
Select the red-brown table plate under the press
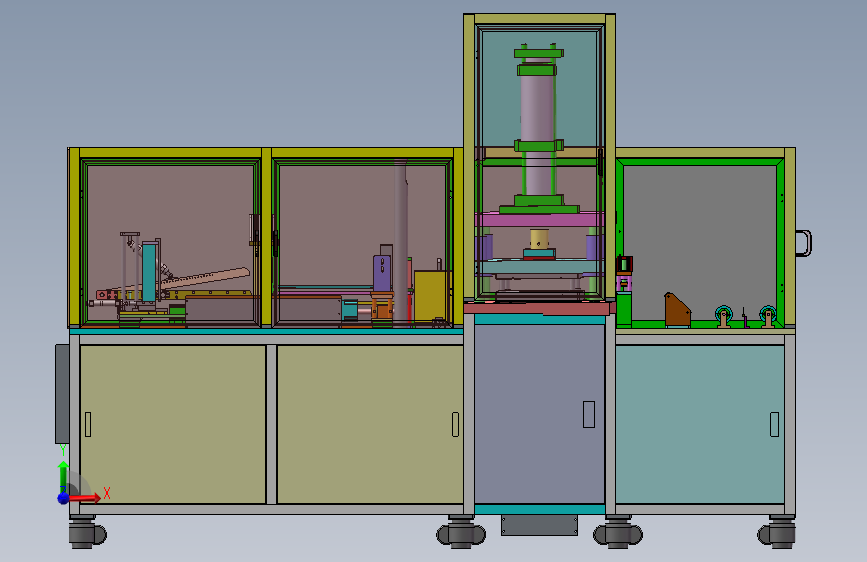click(539, 308)
